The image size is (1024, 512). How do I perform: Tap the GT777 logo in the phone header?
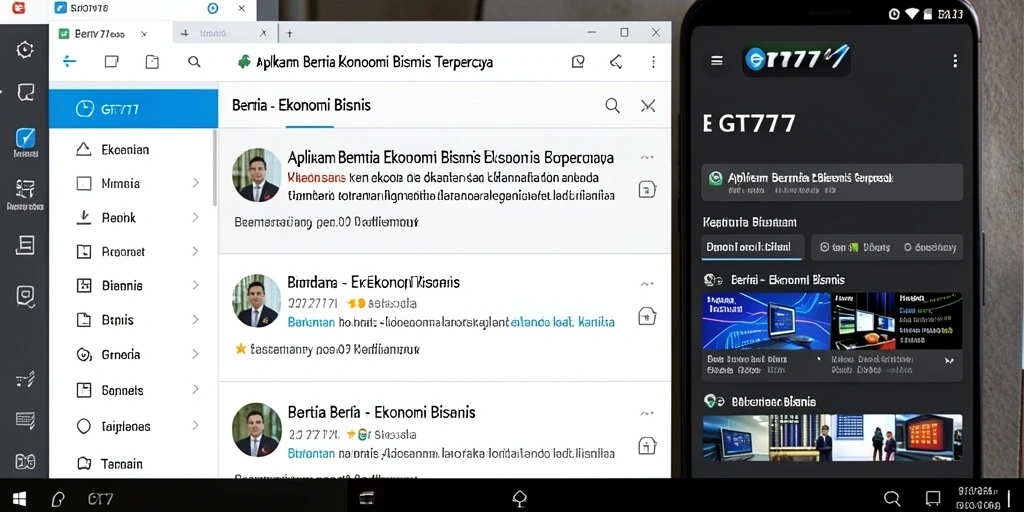[796, 60]
